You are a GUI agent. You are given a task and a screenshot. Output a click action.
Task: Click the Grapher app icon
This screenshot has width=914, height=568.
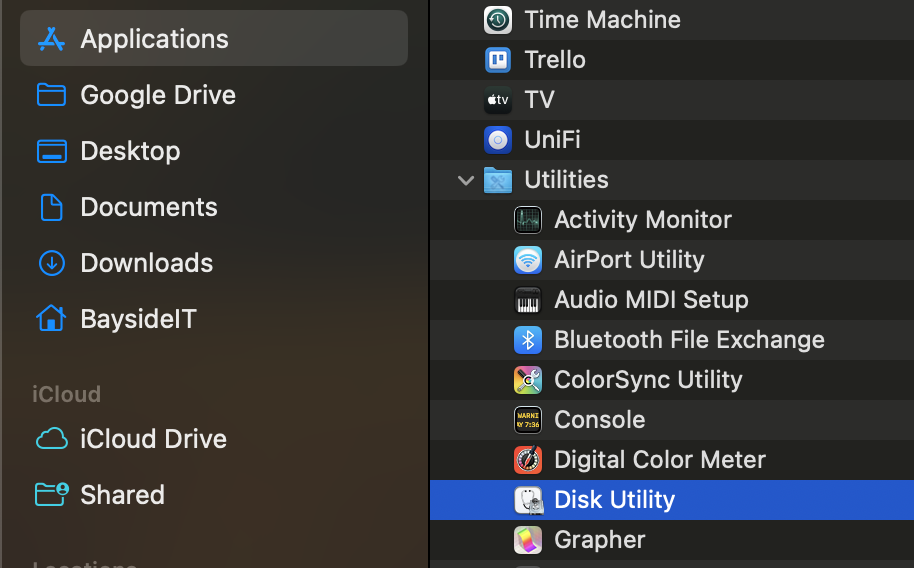(527, 540)
